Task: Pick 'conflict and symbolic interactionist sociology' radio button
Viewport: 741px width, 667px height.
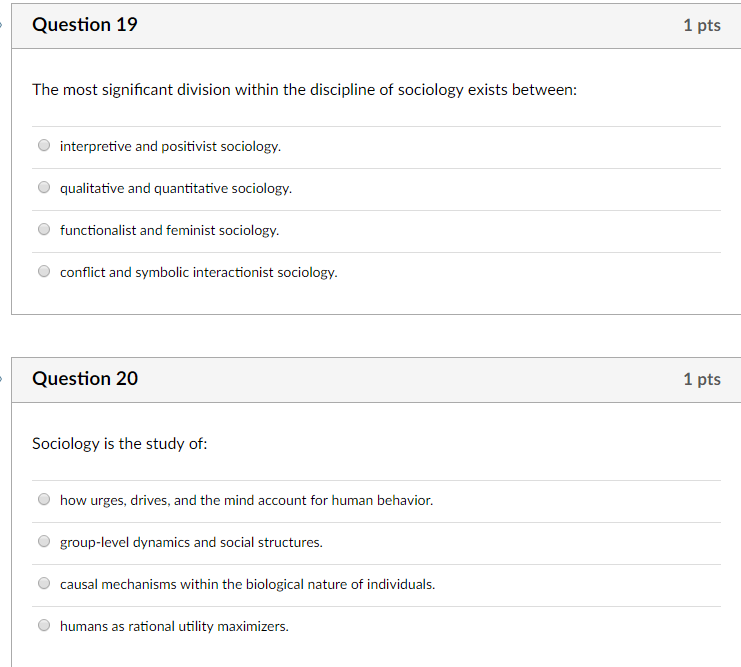Action: [44, 271]
